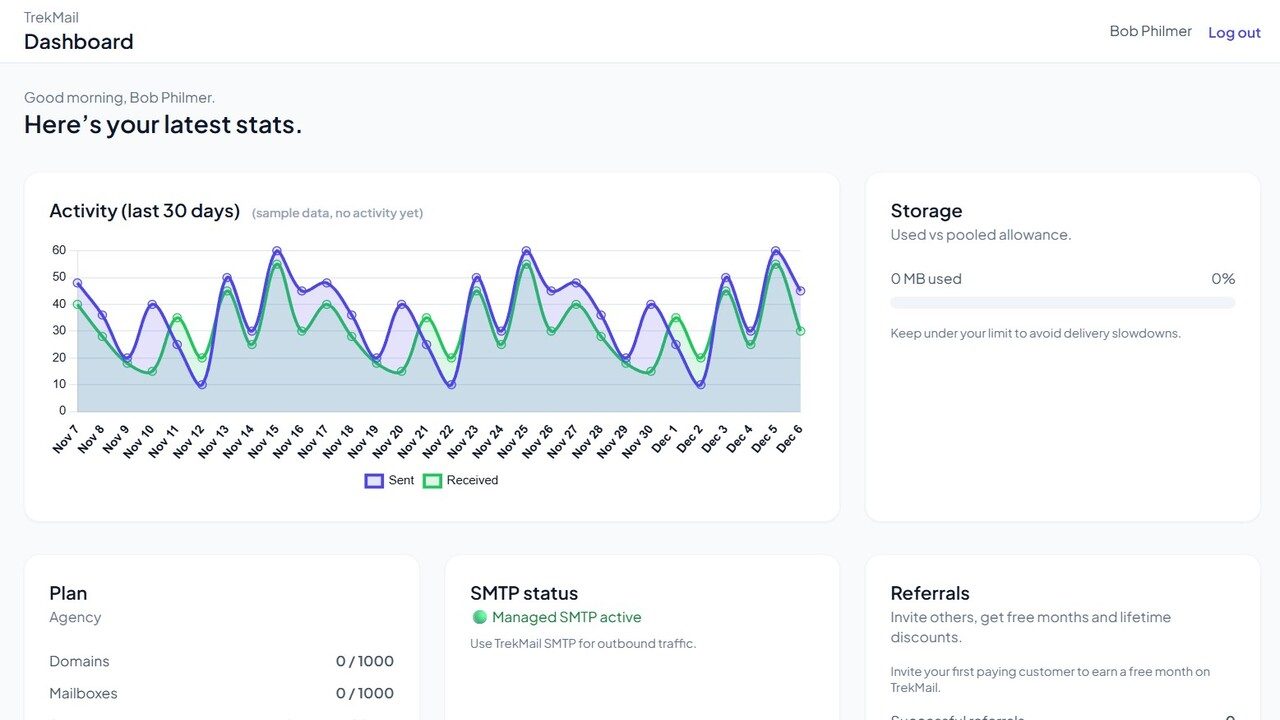1280x720 pixels.
Task: Toggle the Received dataset legend swatch
Action: [x=432, y=481]
